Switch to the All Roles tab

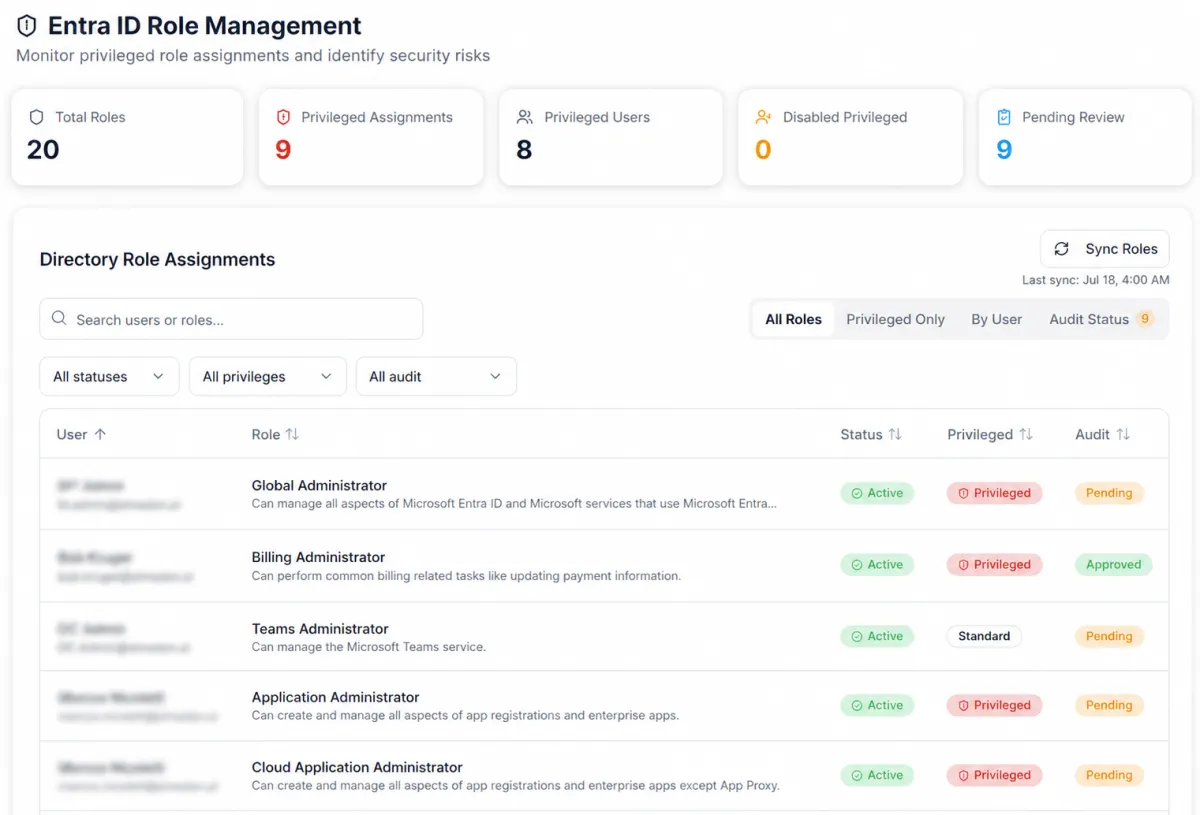point(793,319)
